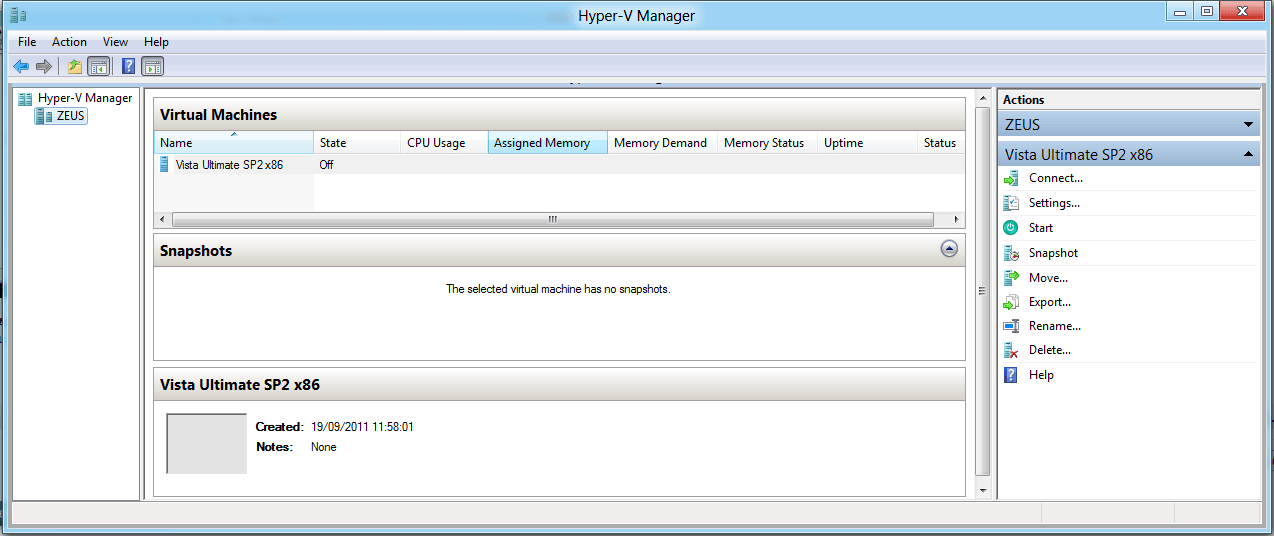1274x536 pixels.
Task: Expand the ZEUS actions section arrow
Action: click(x=1248, y=125)
